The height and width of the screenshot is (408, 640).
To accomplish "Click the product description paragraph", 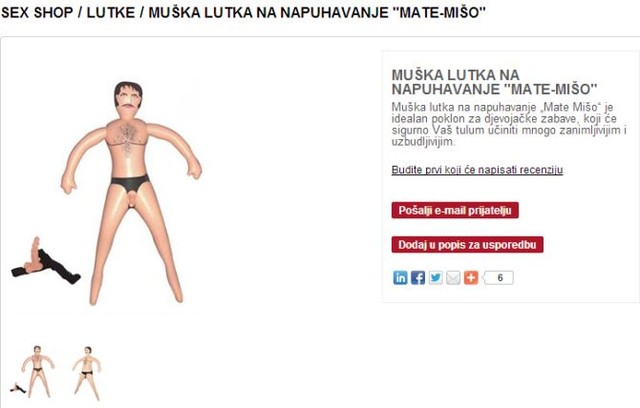I will (509, 124).
